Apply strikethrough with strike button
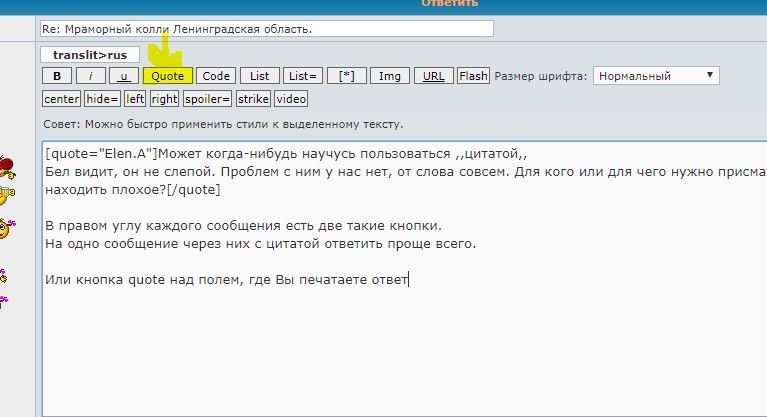767x417 pixels. [253, 99]
